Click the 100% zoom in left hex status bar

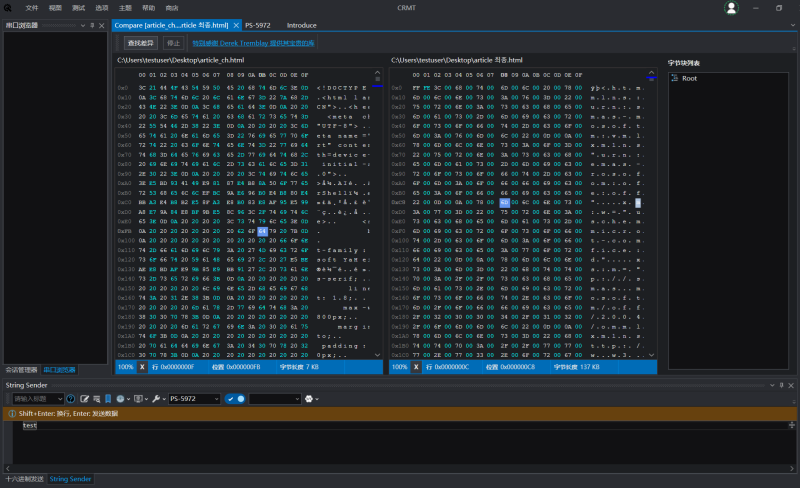click(126, 367)
